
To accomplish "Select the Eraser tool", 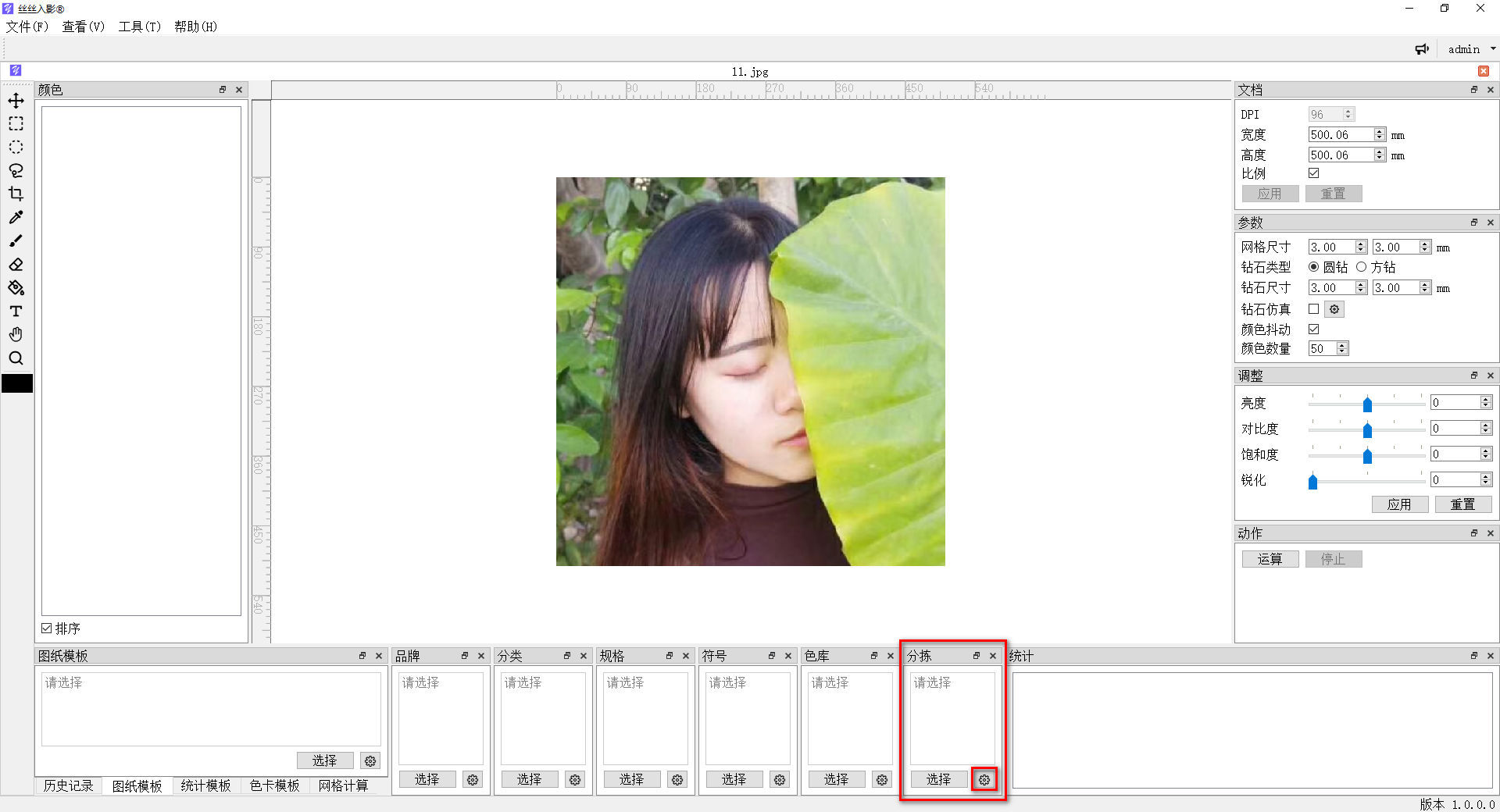I will coord(16,265).
